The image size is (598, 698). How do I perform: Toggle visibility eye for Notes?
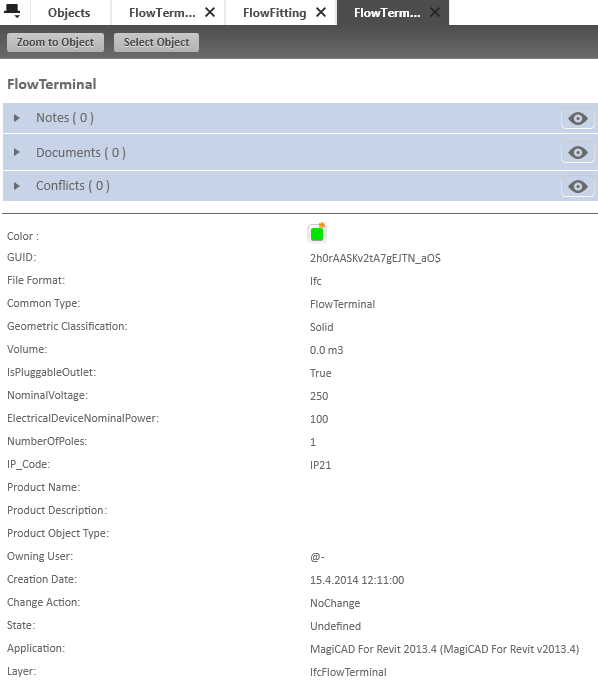tap(578, 118)
